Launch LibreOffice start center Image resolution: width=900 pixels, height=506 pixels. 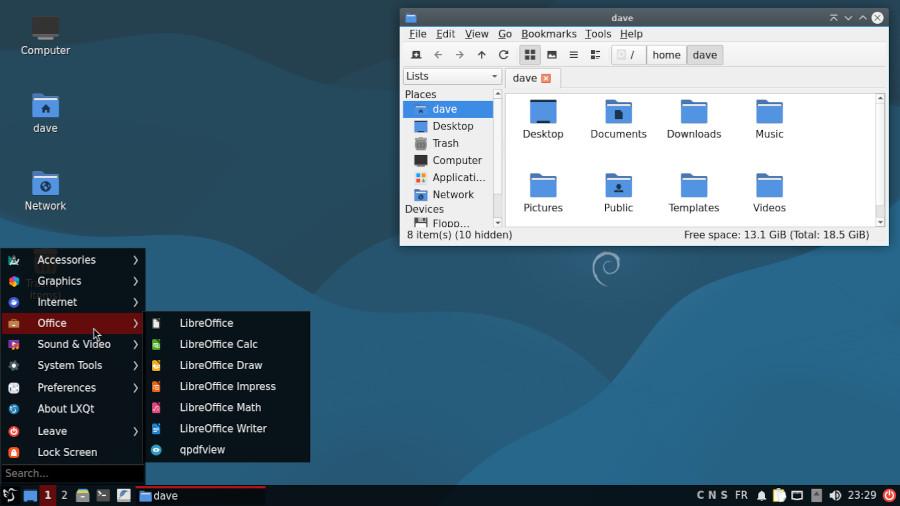(x=228, y=324)
